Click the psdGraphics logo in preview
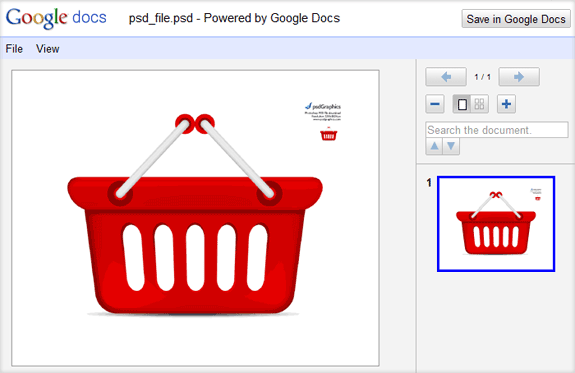The width and height of the screenshot is (575, 373). point(323,106)
